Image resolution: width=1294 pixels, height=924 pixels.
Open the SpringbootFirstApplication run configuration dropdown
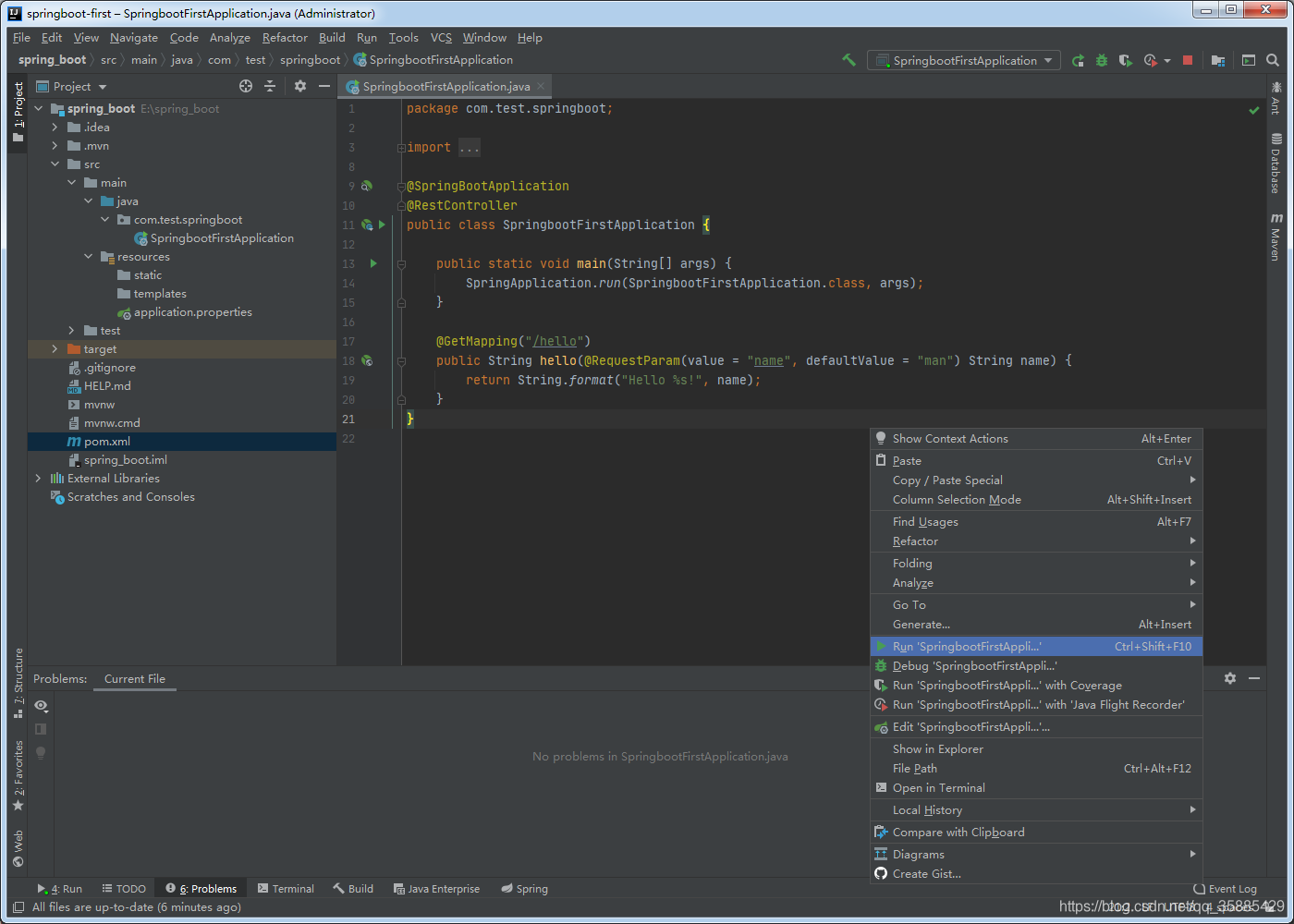(964, 60)
